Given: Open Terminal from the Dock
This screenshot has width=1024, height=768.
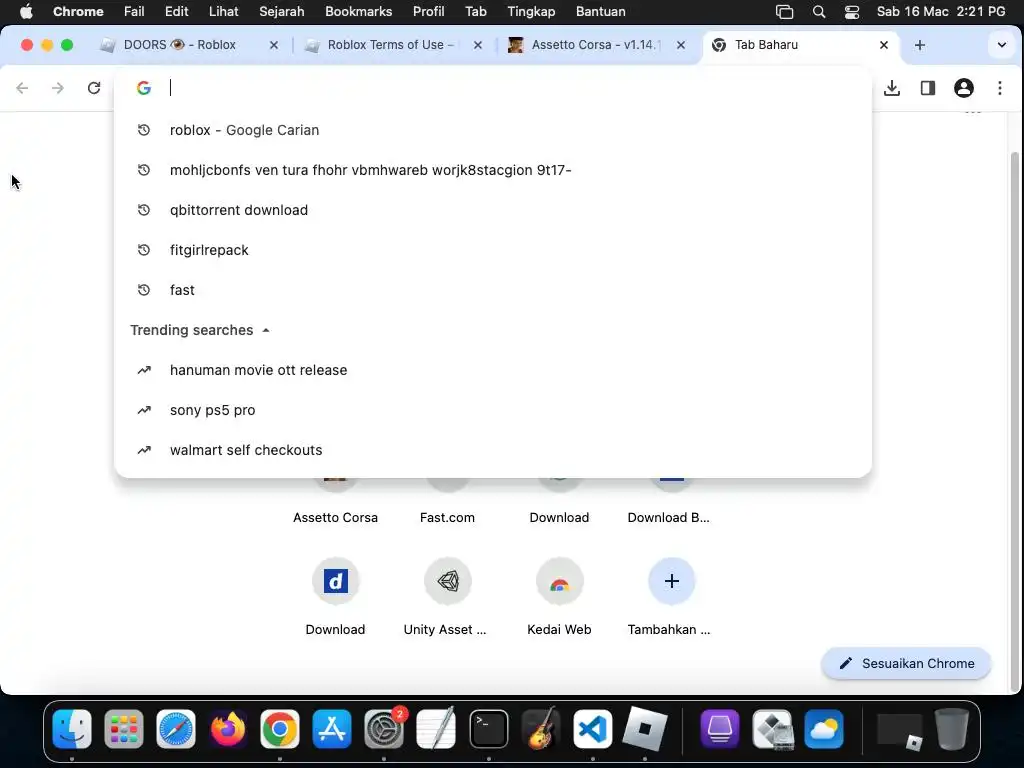Looking at the screenshot, I should pos(488,729).
